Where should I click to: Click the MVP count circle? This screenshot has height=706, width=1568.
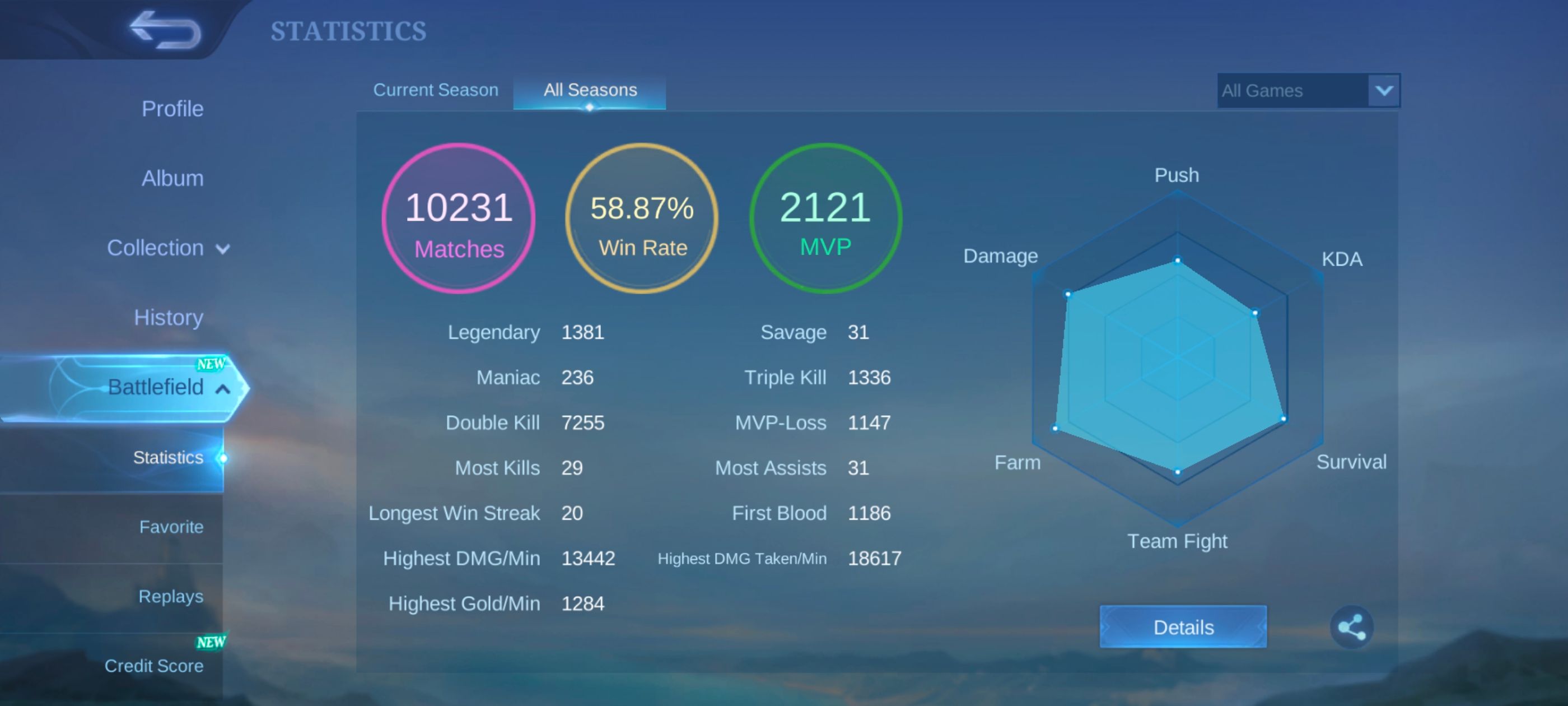click(x=825, y=218)
